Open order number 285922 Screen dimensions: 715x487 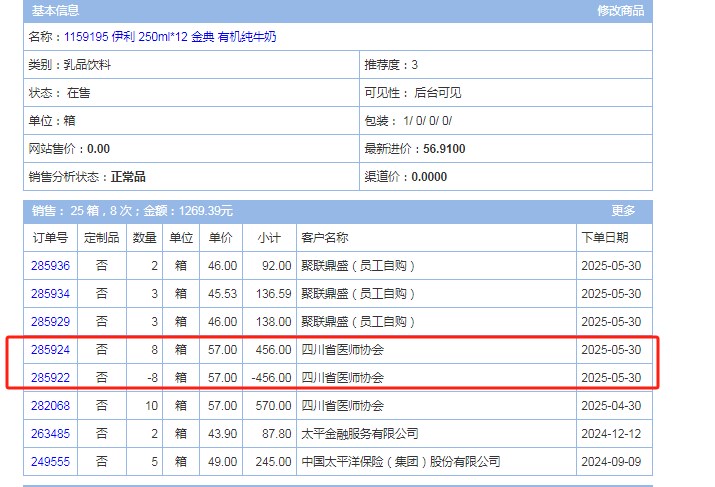click(51, 378)
